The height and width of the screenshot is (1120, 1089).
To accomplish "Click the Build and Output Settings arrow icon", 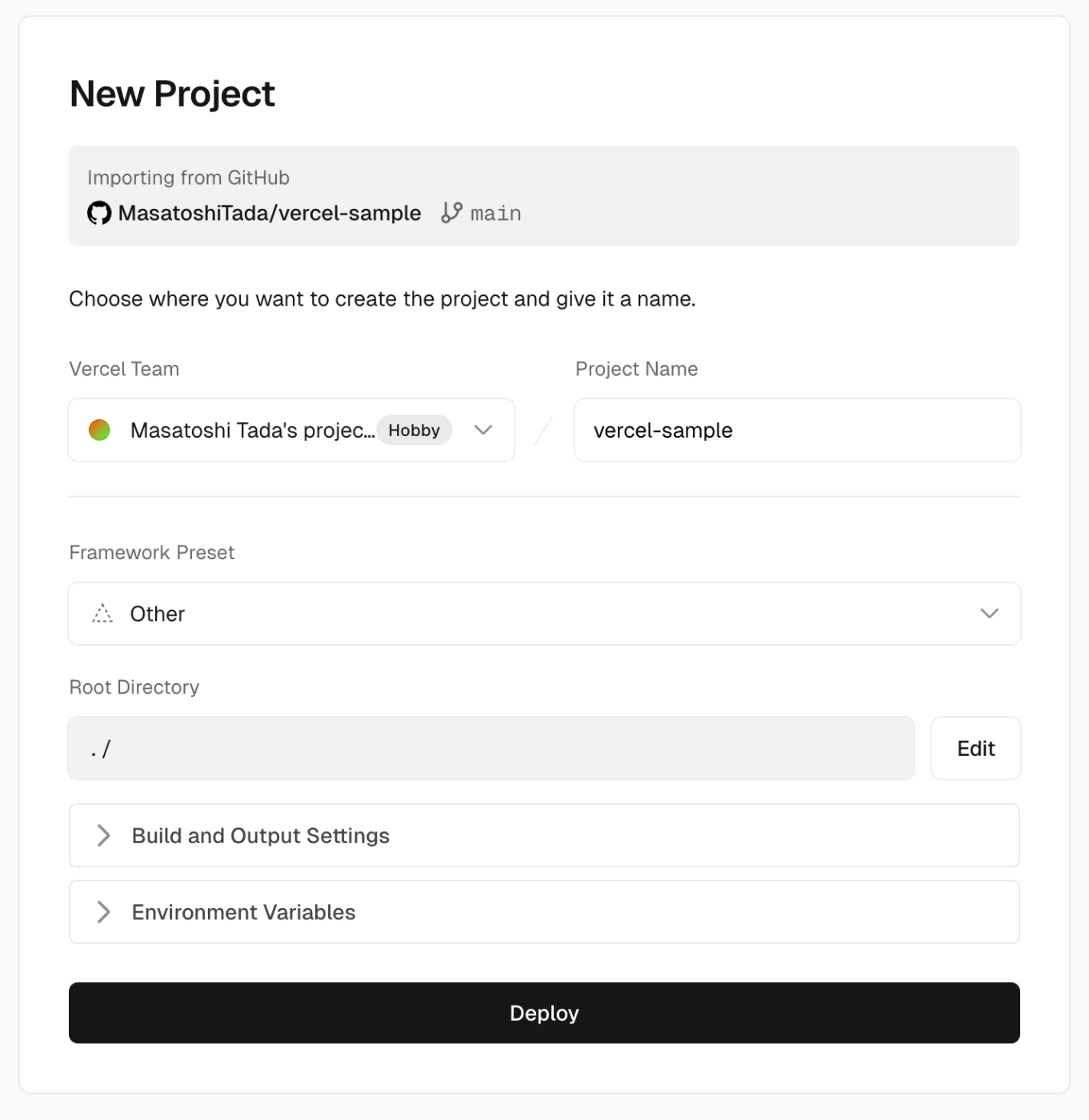I will (x=103, y=835).
